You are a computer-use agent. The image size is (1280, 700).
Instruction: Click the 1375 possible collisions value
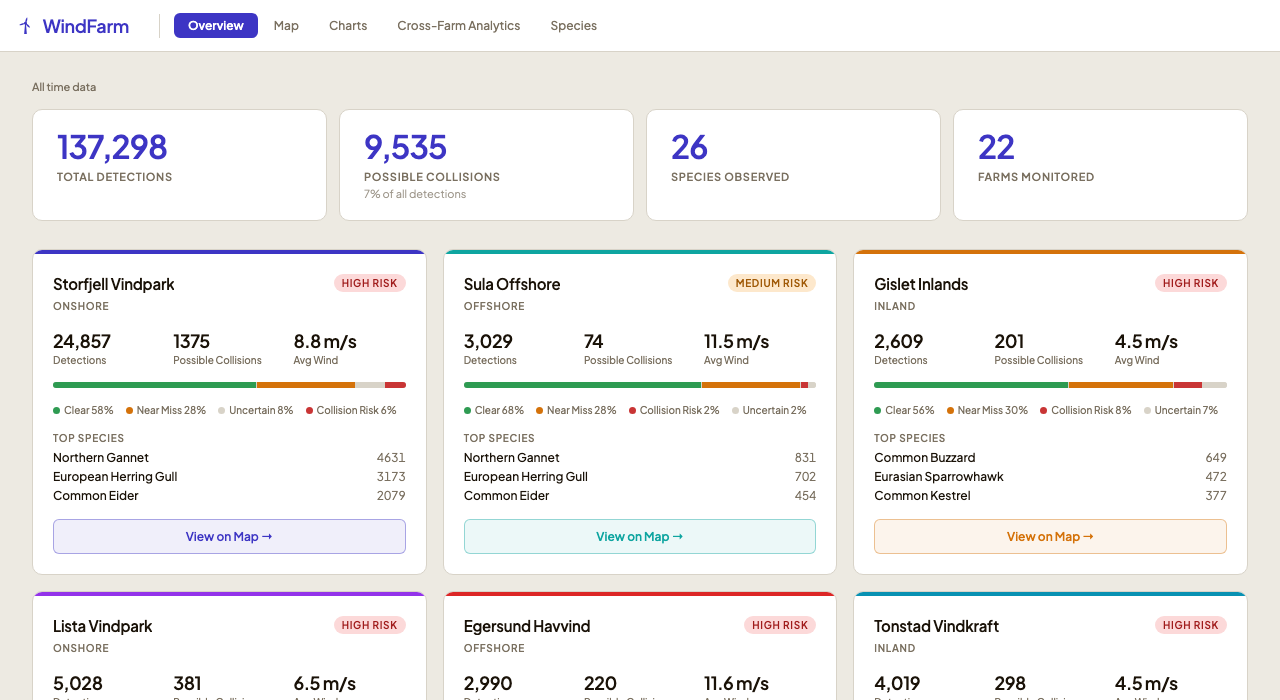192,341
